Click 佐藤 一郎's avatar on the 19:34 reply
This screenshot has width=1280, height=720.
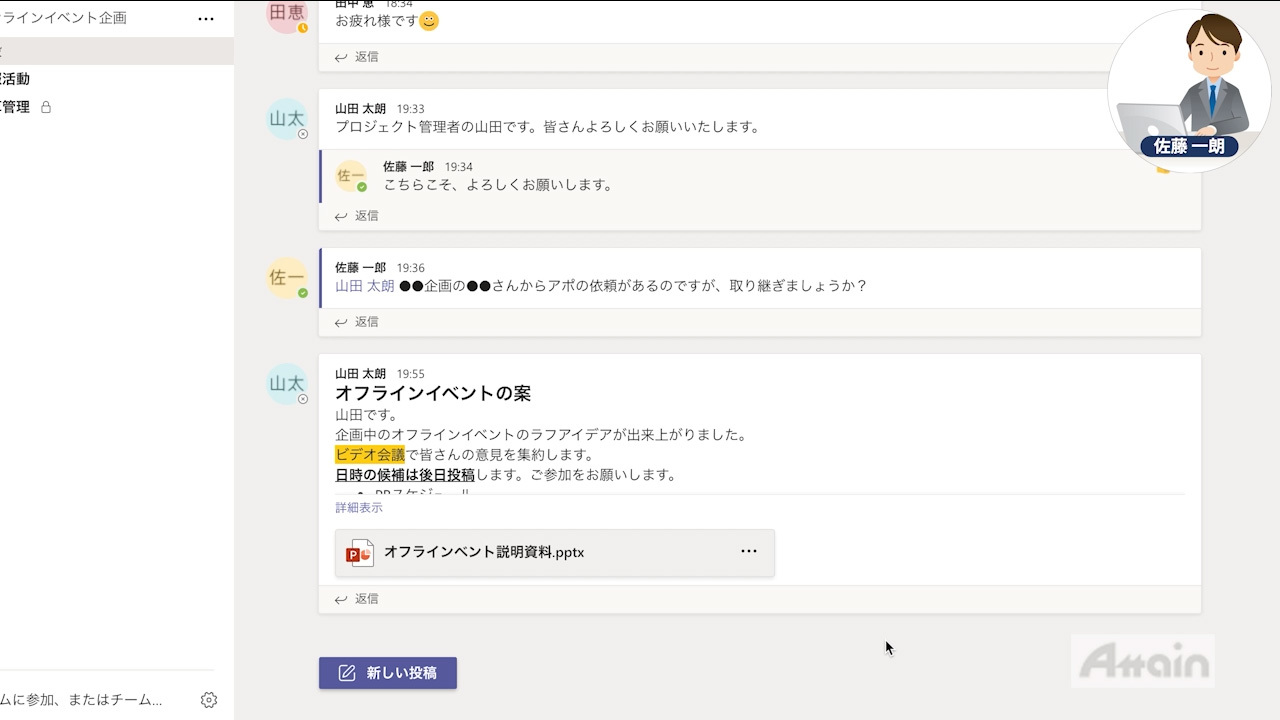click(x=351, y=176)
